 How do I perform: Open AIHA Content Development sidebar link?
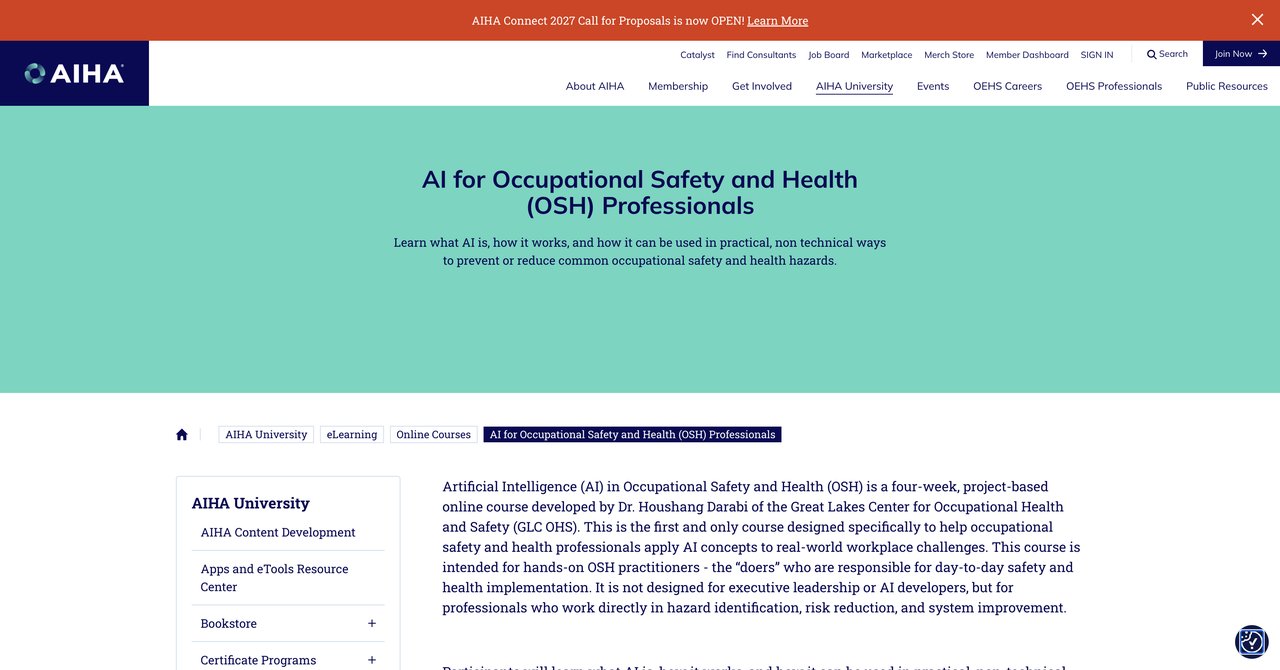click(278, 532)
